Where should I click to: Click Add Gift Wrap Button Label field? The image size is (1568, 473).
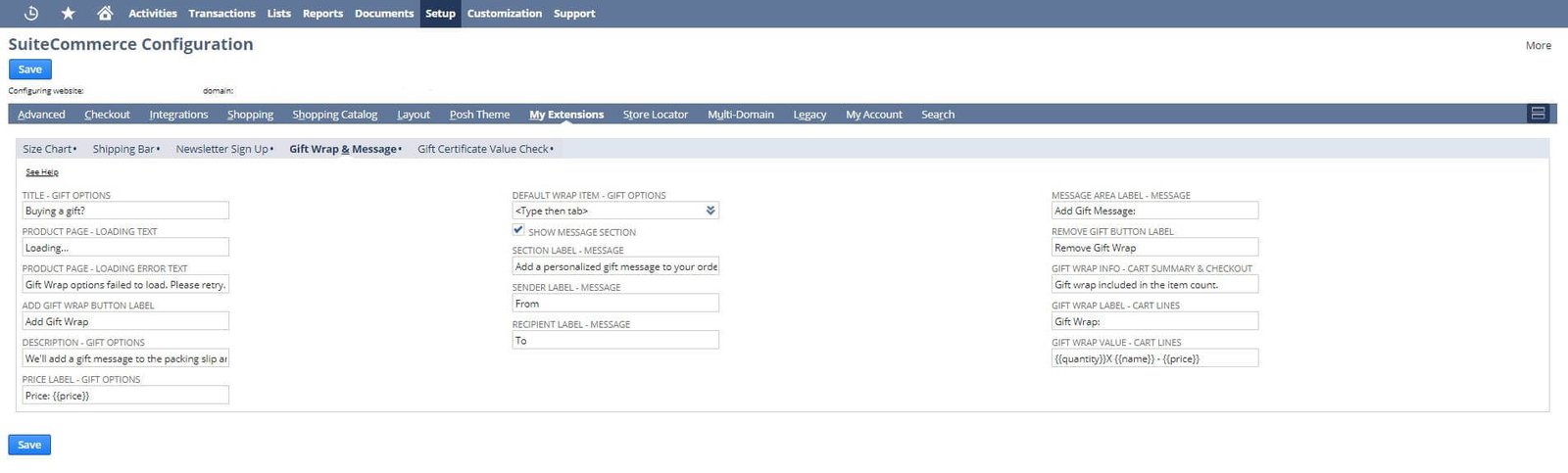tap(125, 321)
